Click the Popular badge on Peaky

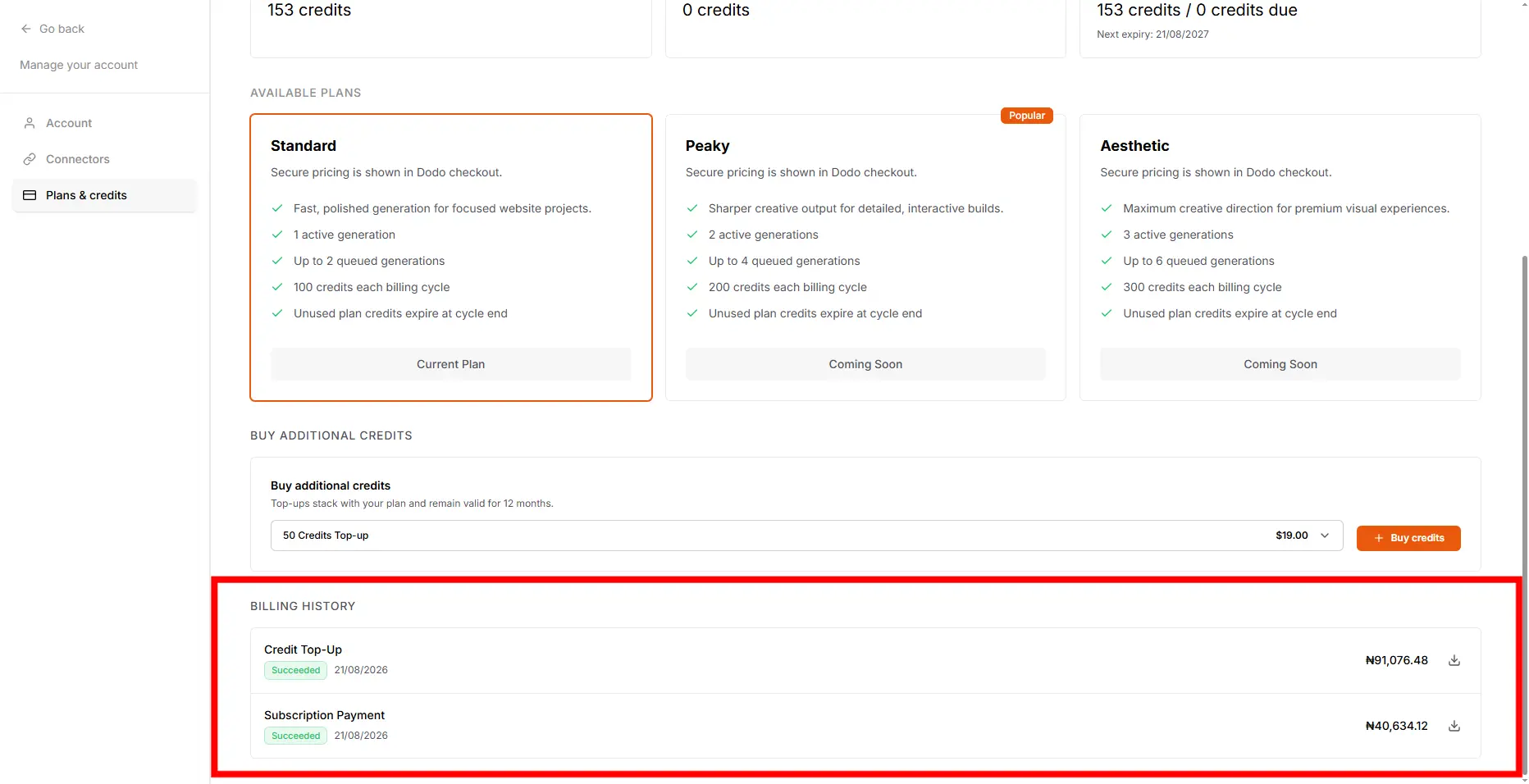[x=1027, y=116]
